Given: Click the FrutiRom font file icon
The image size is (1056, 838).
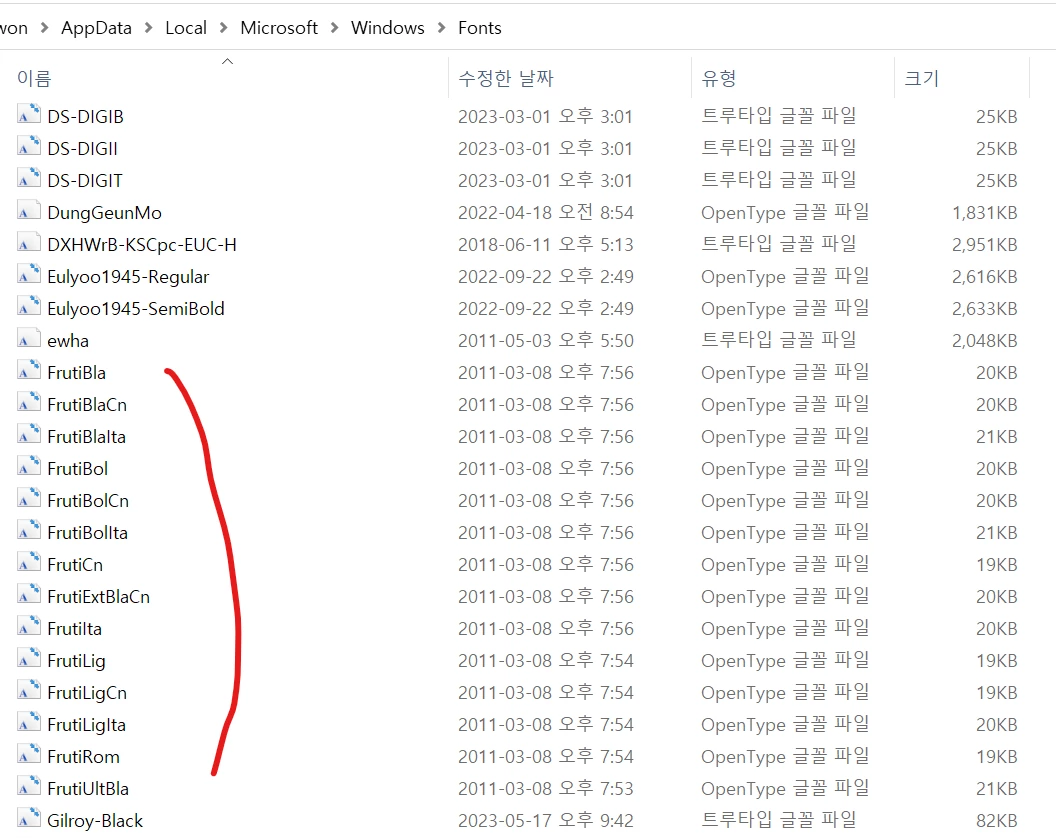Looking at the screenshot, I should 28,754.
